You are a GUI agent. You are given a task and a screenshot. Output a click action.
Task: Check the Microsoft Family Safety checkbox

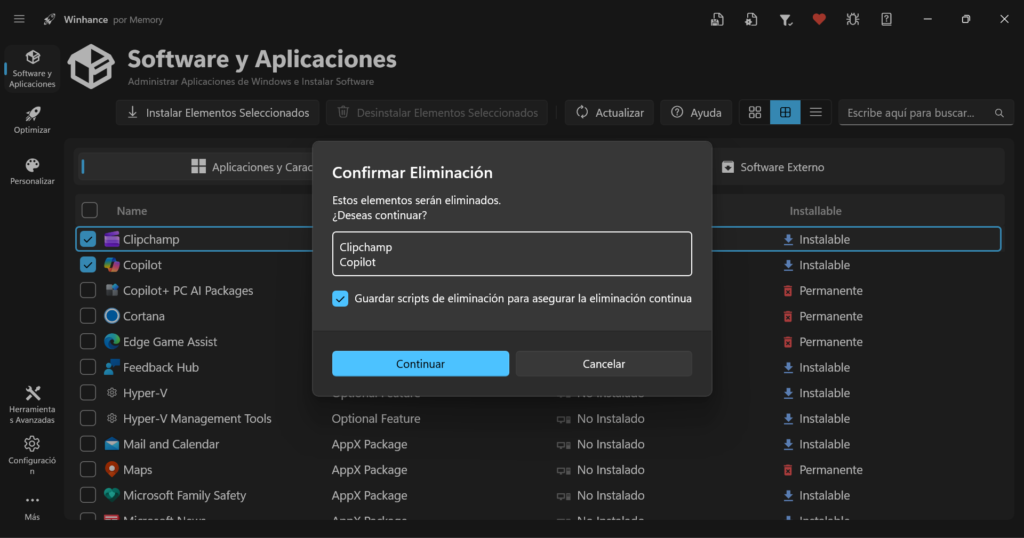point(88,495)
